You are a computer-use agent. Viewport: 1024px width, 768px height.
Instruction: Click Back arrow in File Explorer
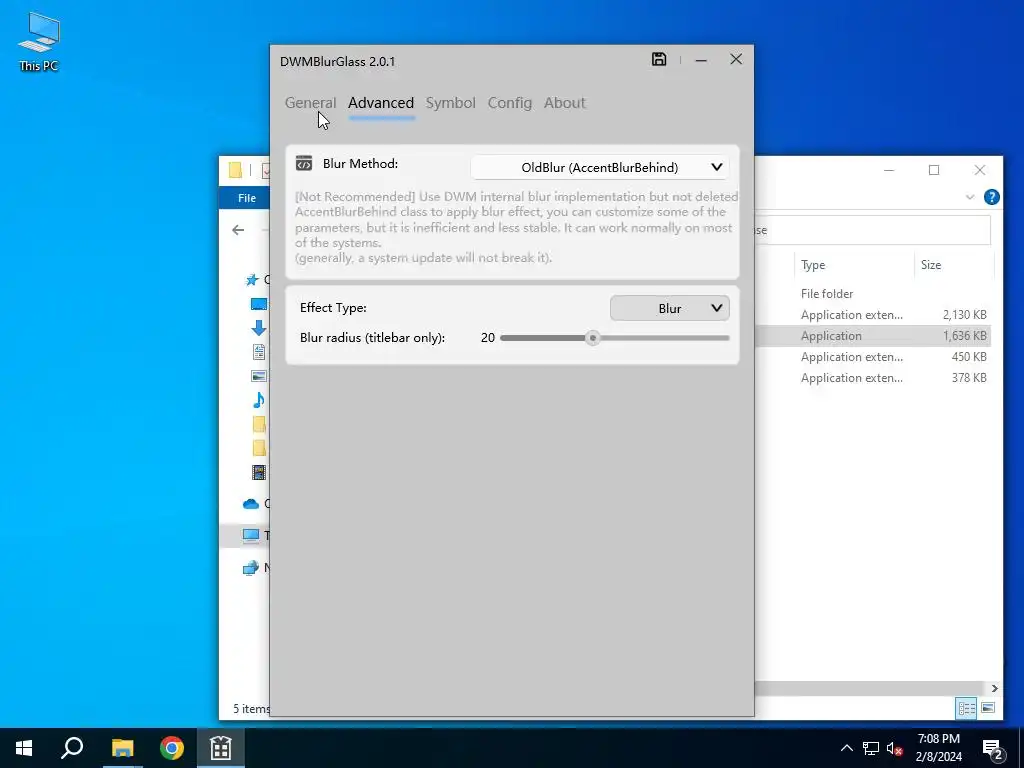pyautogui.click(x=238, y=230)
